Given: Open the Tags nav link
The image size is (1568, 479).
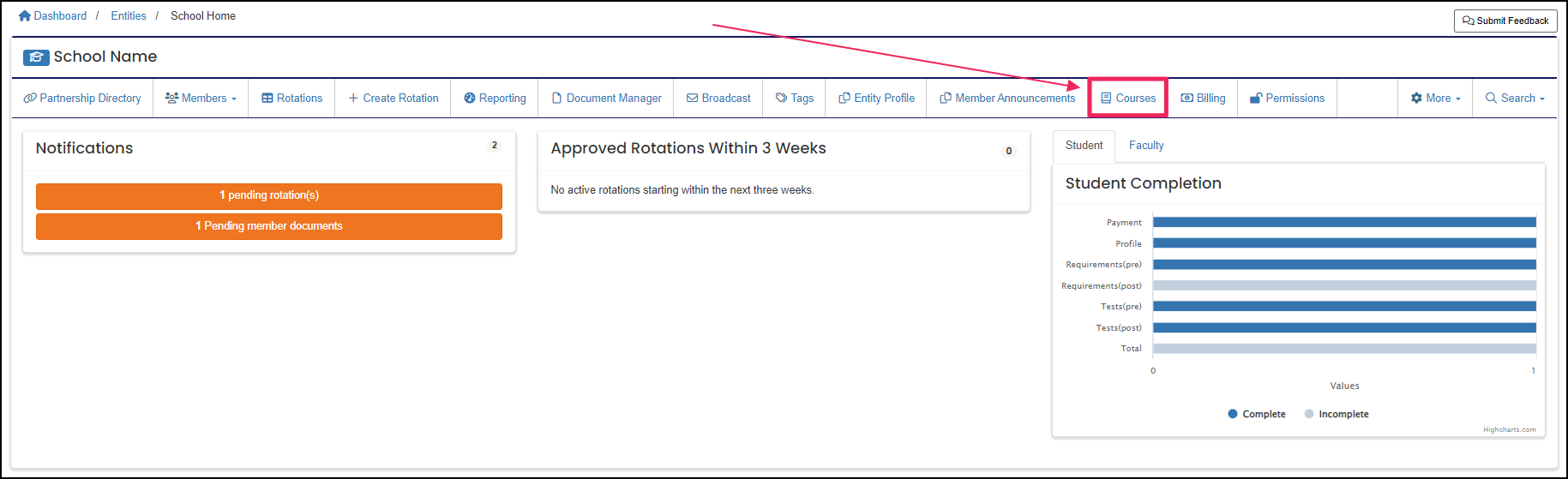Looking at the screenshot, I should [795, 98].
